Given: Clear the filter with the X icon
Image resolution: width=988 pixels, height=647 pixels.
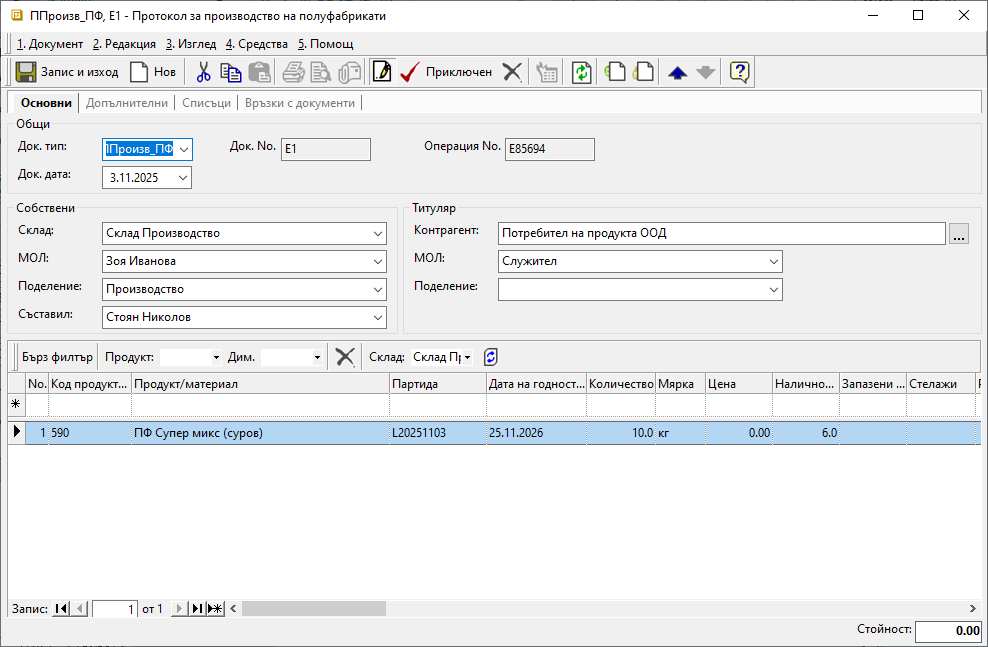Looking at the screenshot, I should click(345, 357).
